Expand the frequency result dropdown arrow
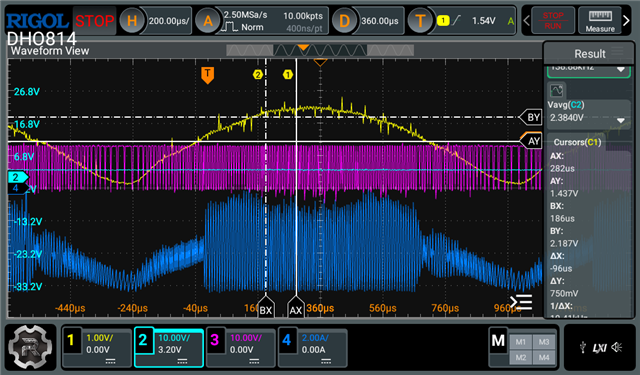640x375 pixels. click(x=620, y=69)
